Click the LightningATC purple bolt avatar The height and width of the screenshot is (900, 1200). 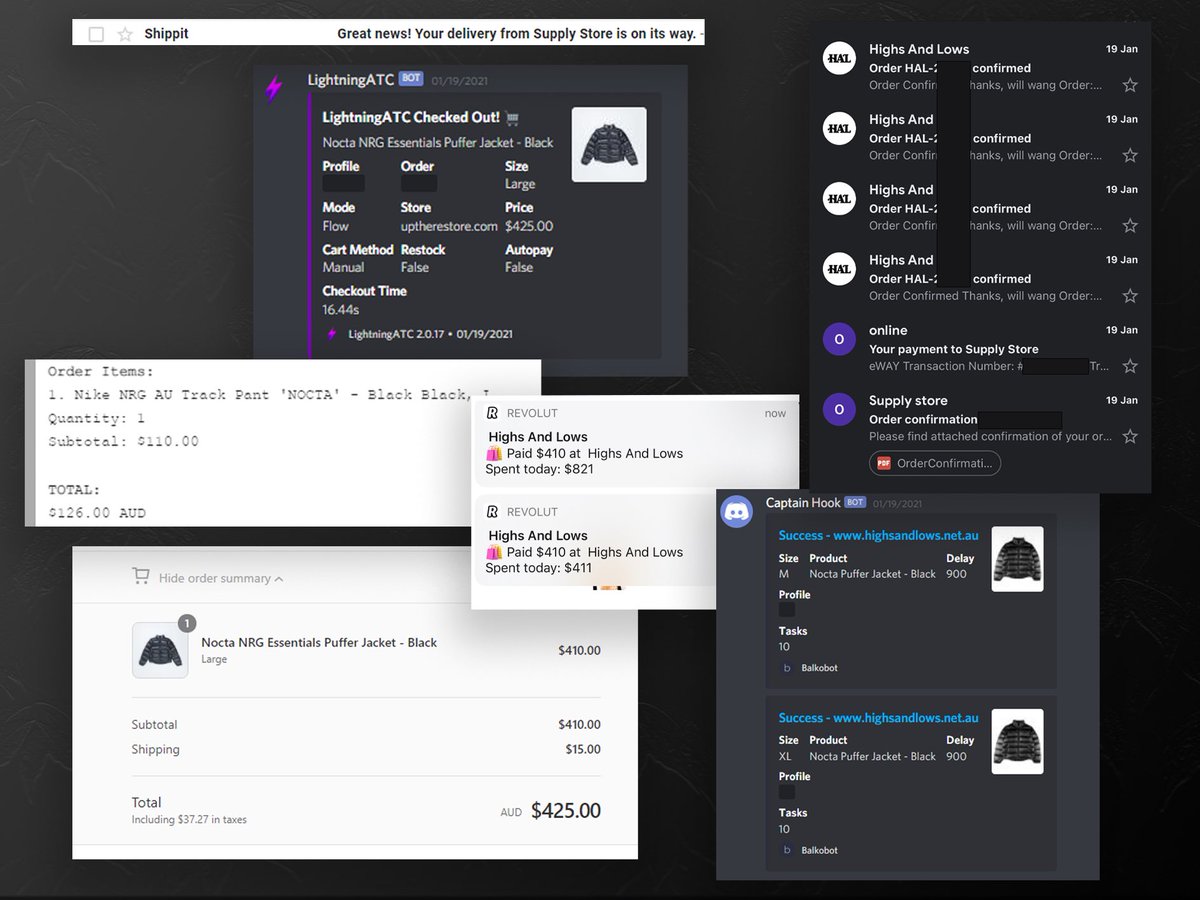coord(273,89)
